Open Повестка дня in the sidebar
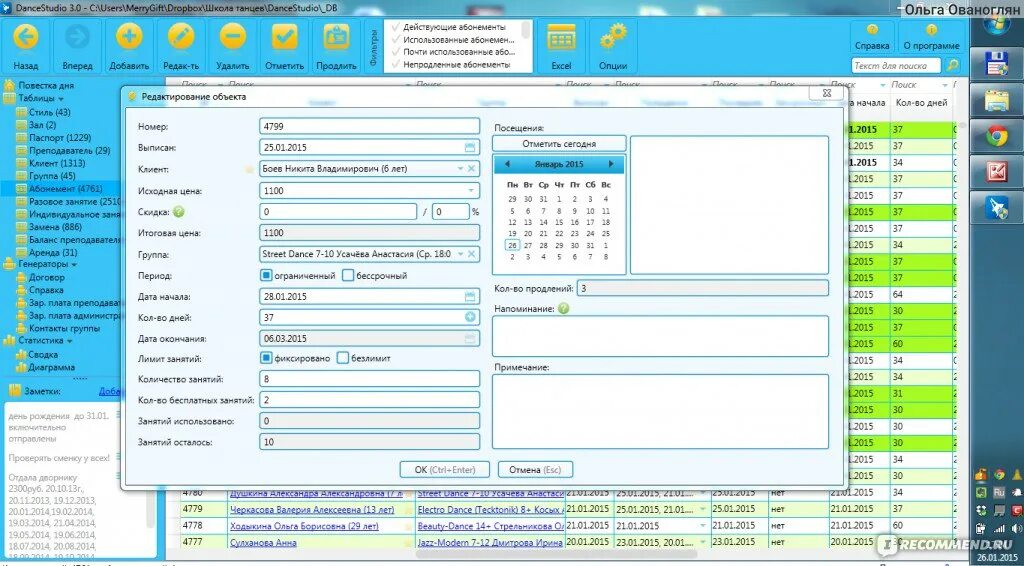This screenshot has width=1024, height=566. click(x=46, y=86)
